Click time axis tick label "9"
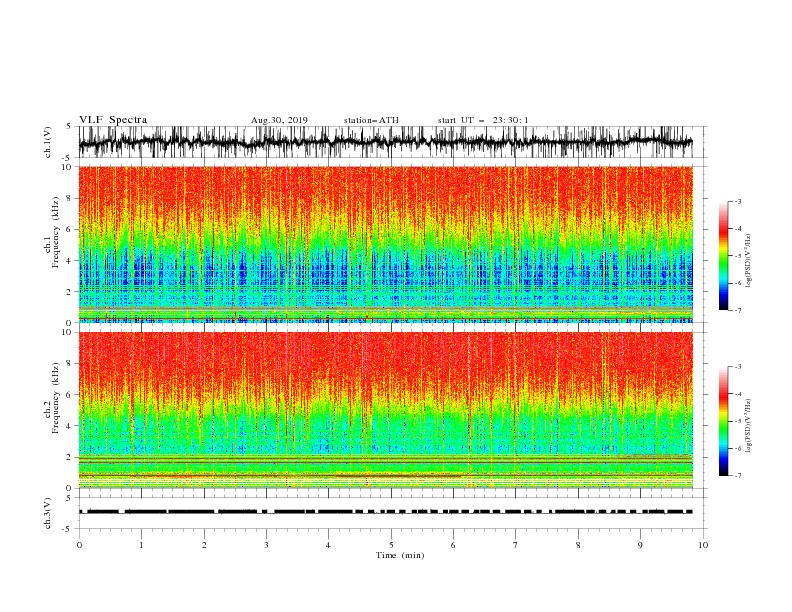This screenshot has width=792, height=612. pos(640,545)
